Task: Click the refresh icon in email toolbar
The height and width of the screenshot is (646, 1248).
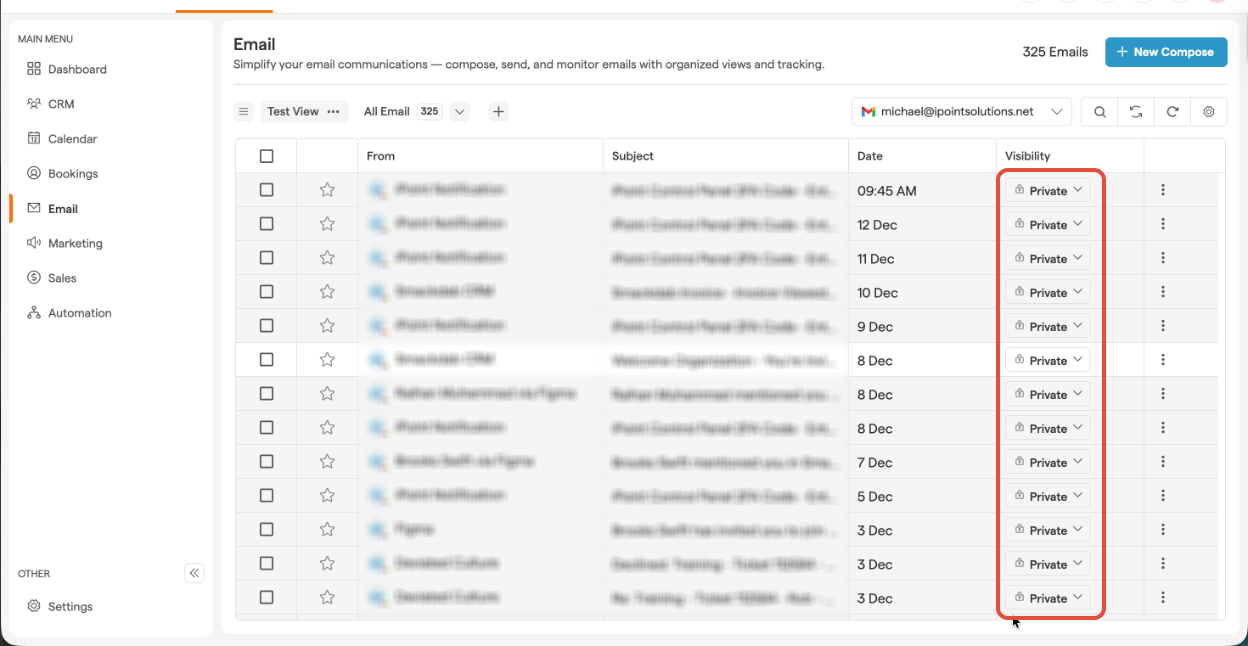Action: pyautogui.click(x=1172, y=112)
